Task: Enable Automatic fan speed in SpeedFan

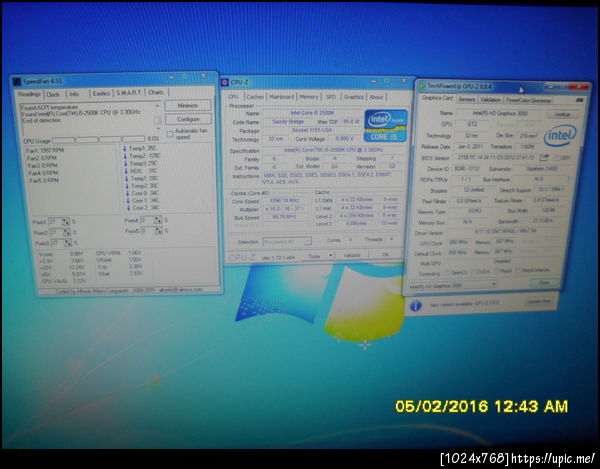Action: tap(170, 134)
